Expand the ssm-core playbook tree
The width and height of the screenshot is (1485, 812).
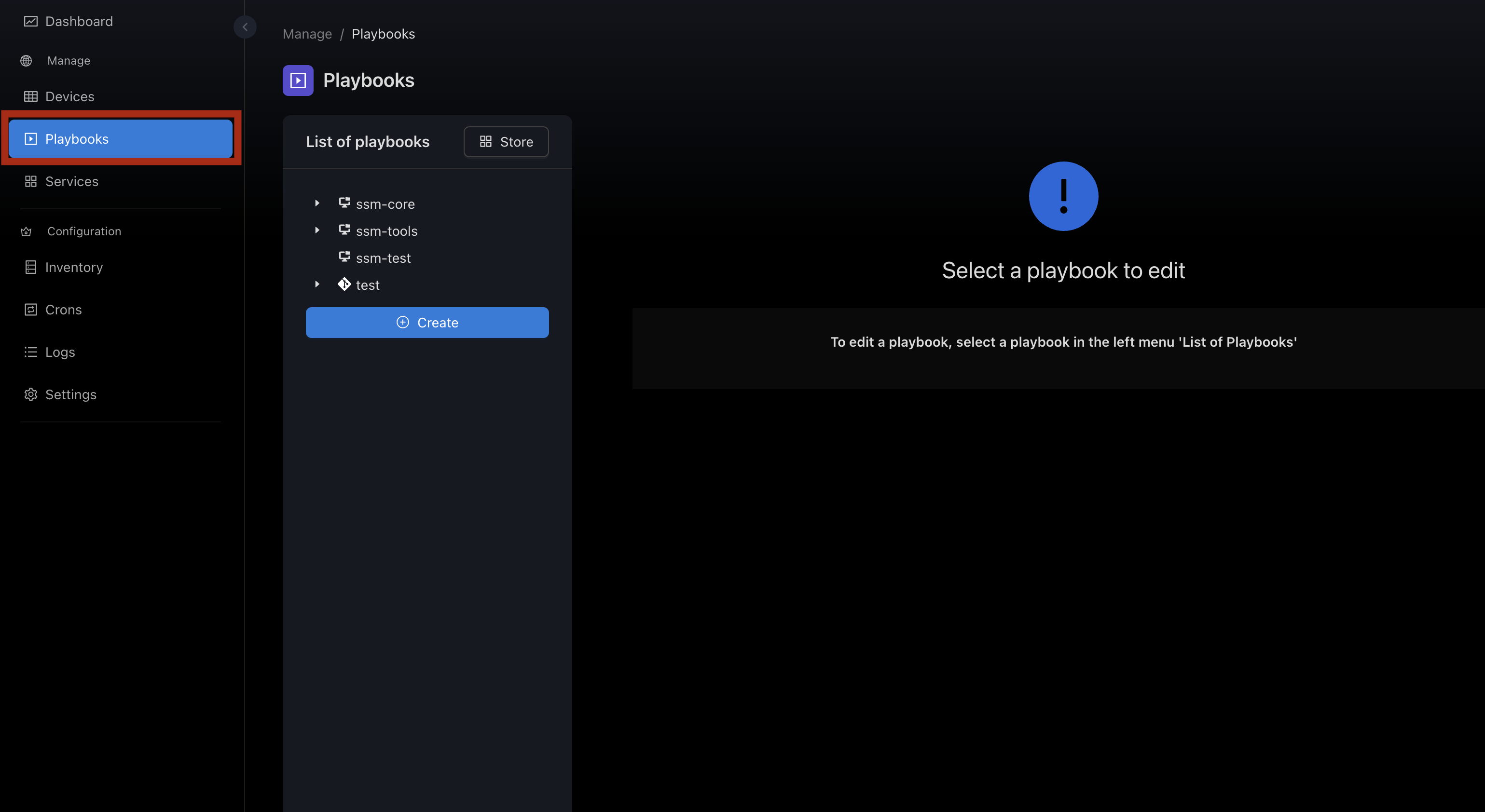point(317,204)
